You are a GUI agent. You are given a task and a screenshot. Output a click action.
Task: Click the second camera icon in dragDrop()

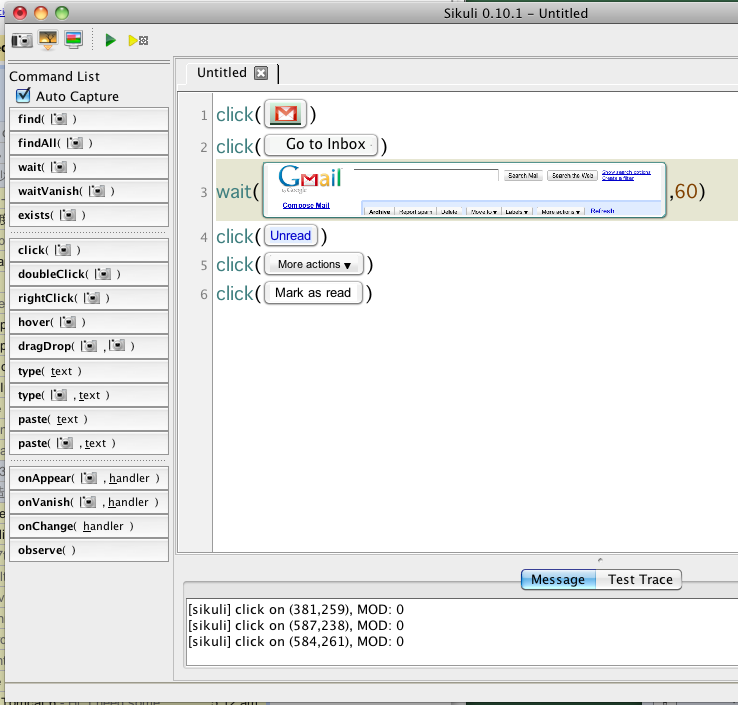[117, 345]
